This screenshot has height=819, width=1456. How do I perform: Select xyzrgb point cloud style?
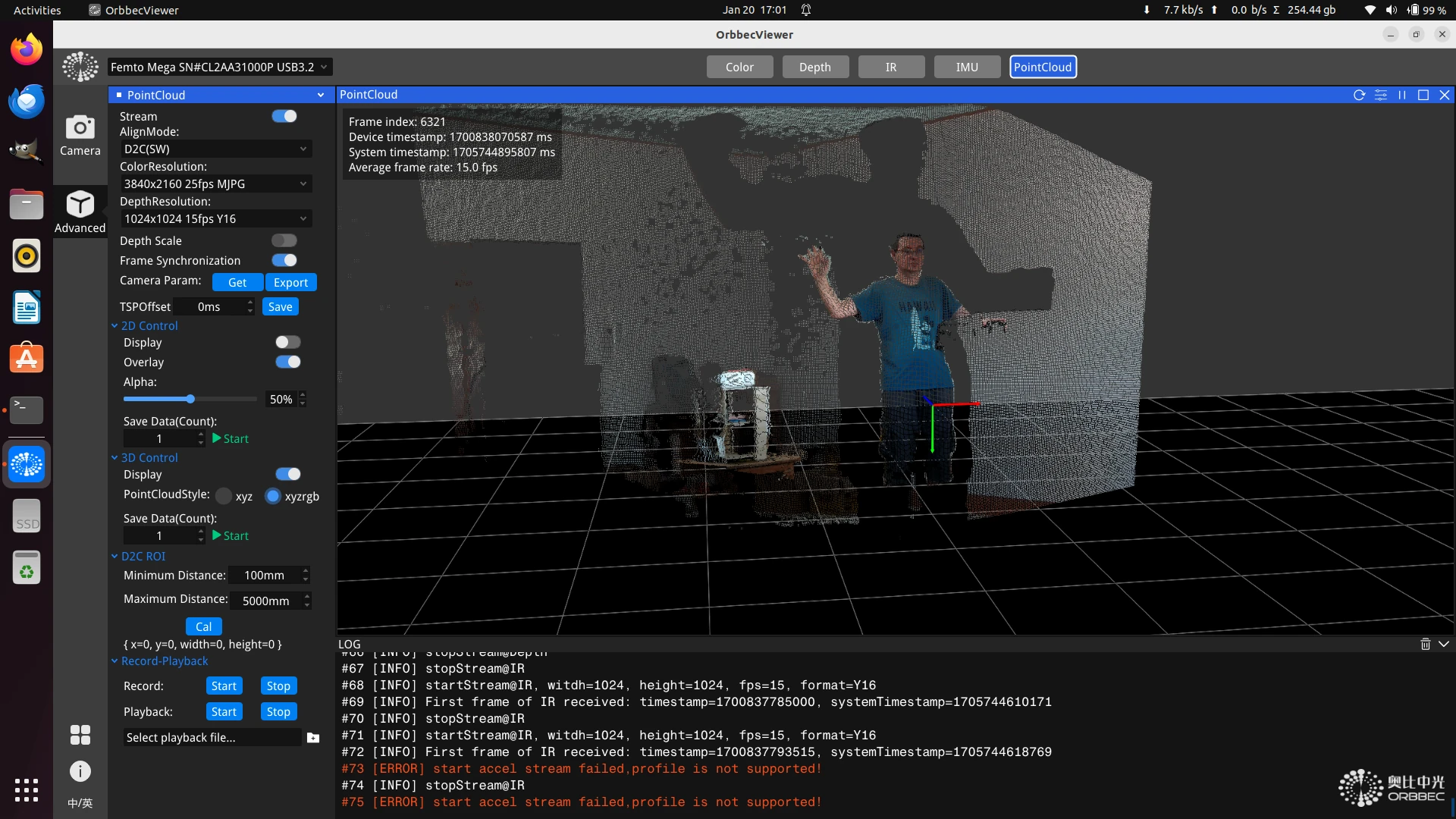click(x=273, y=496)
